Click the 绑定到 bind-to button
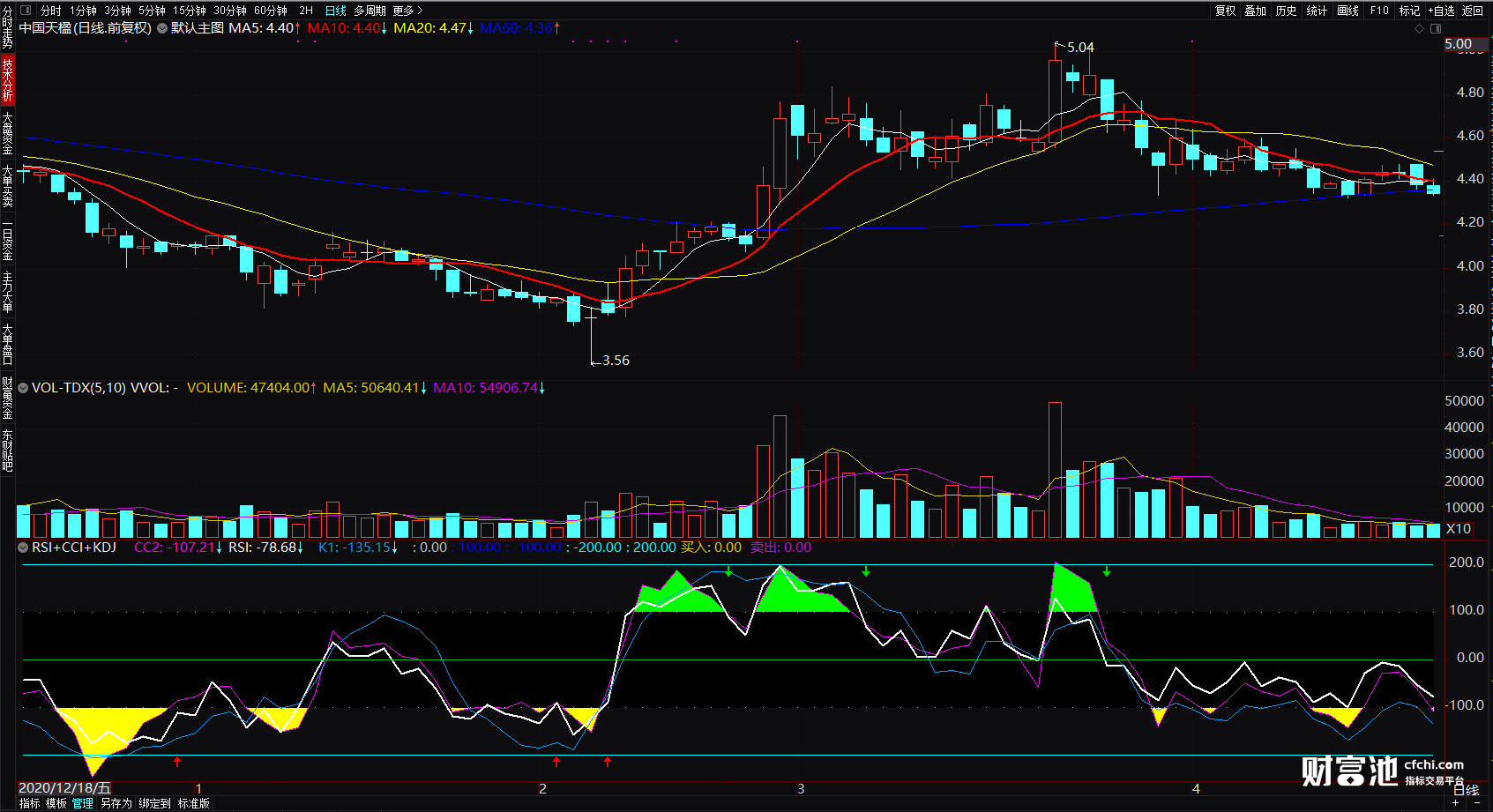The height and width of the screenshot is (812, 1493). point(154,803)
